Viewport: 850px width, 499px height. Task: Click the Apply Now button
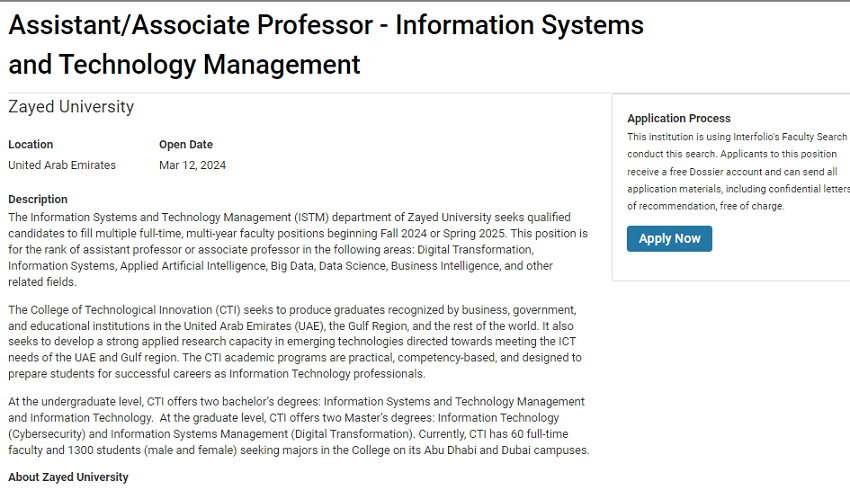(x=669, y=239)
